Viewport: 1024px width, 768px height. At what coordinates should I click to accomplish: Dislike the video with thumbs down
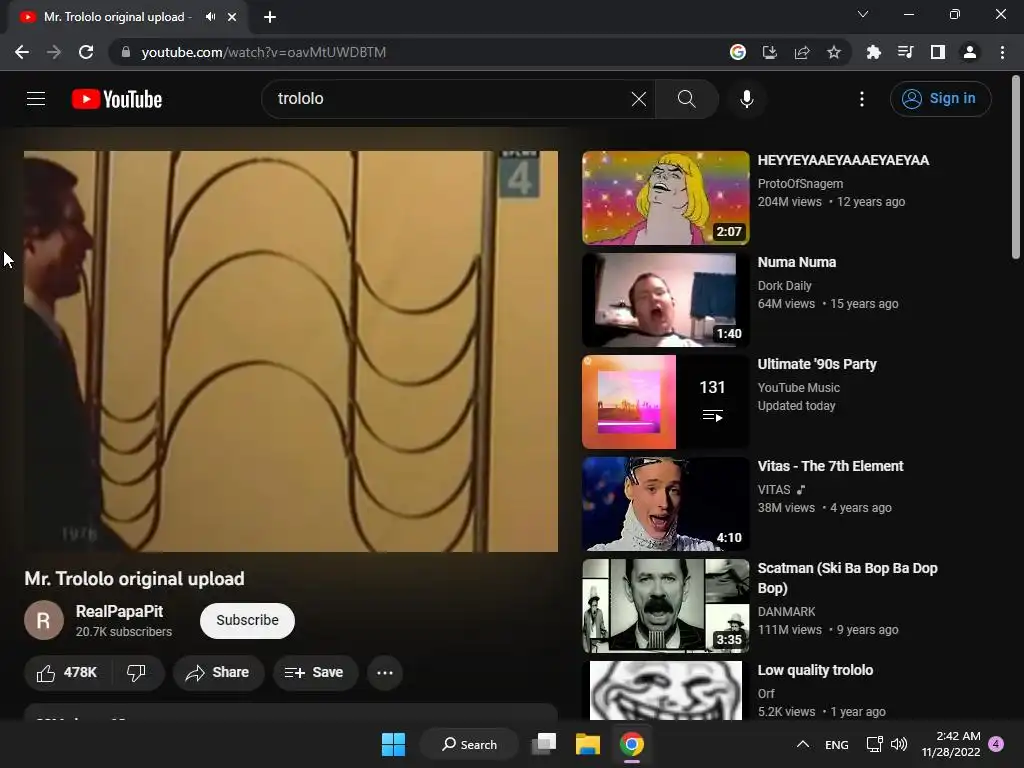(136, 673)
